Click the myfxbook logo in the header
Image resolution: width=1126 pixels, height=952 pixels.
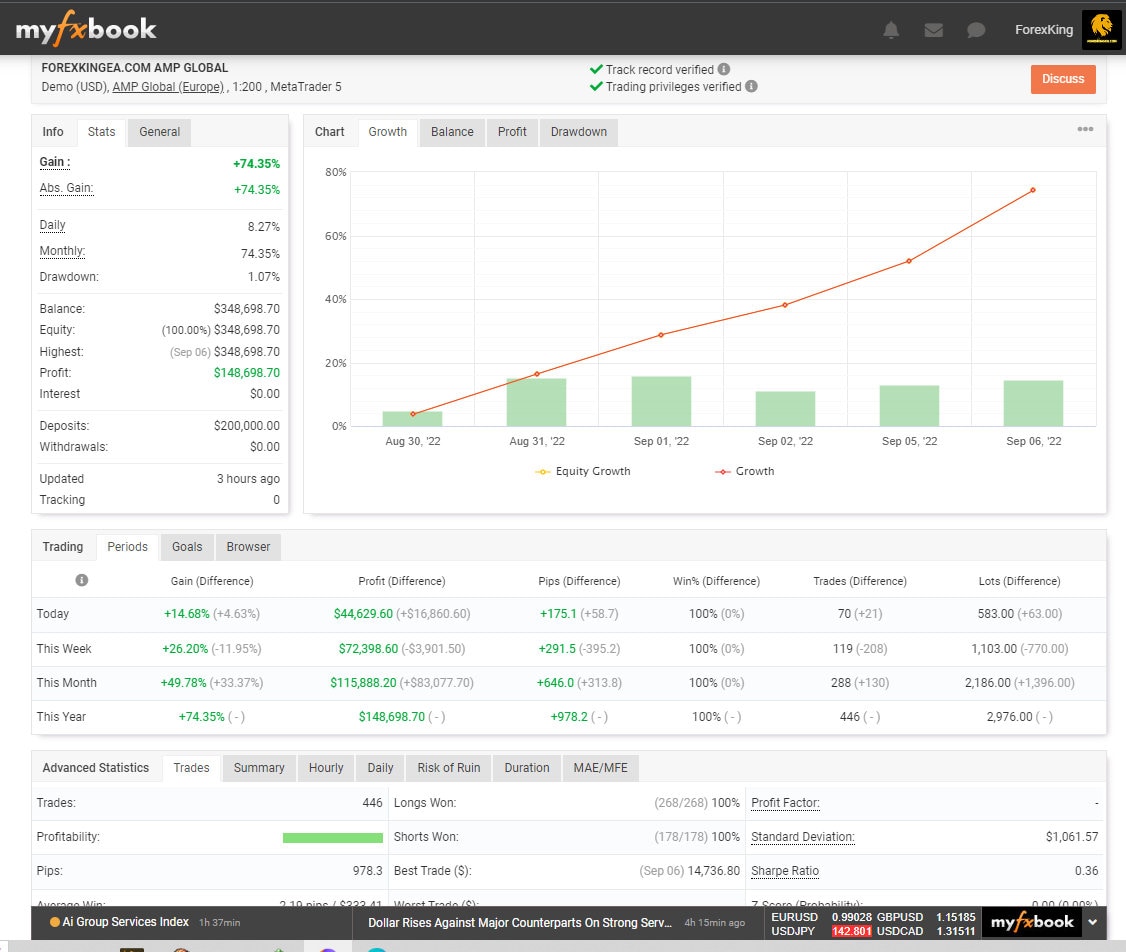click(85, 29)
